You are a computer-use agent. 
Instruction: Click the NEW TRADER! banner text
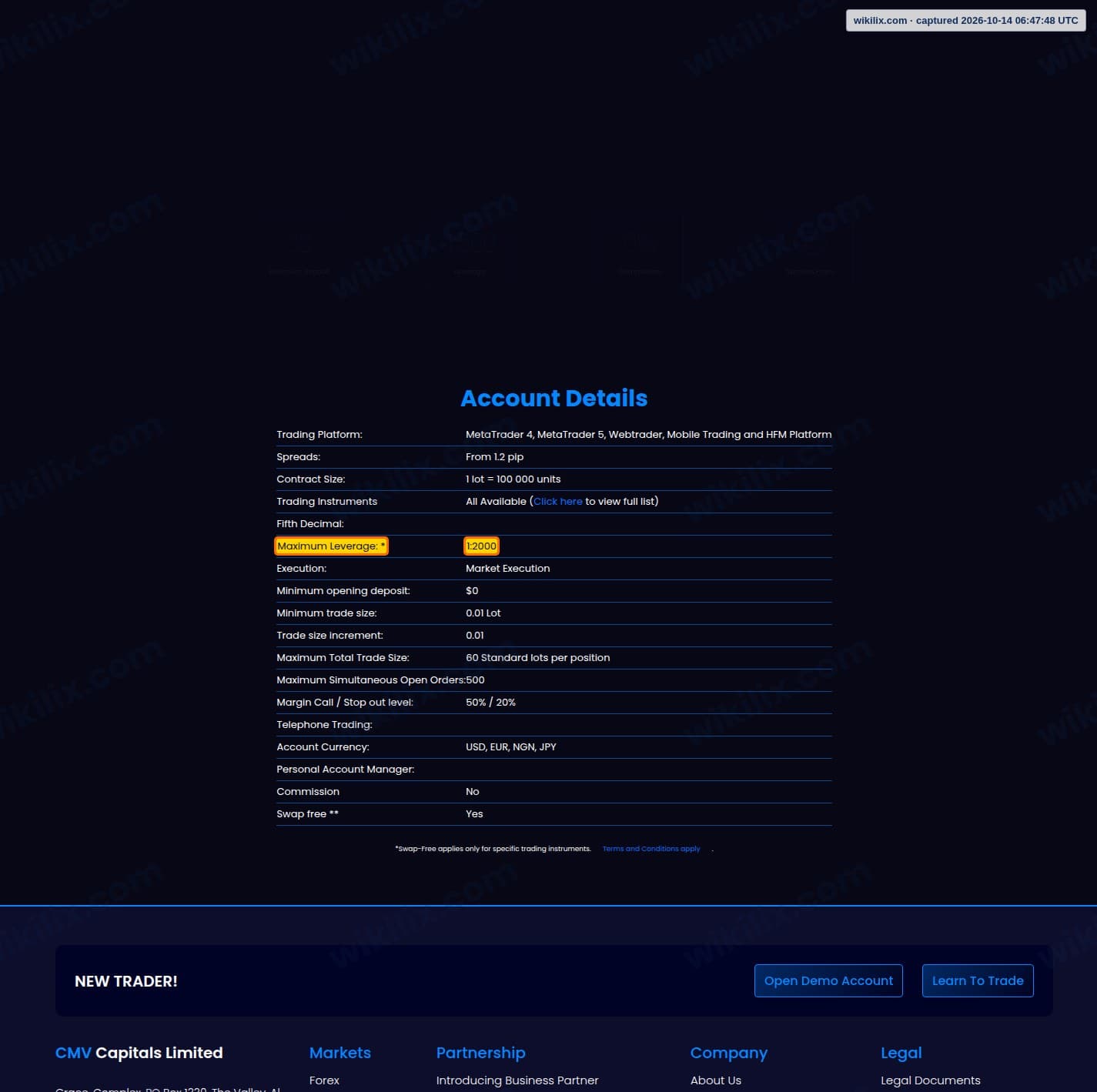tap(126, 981)
